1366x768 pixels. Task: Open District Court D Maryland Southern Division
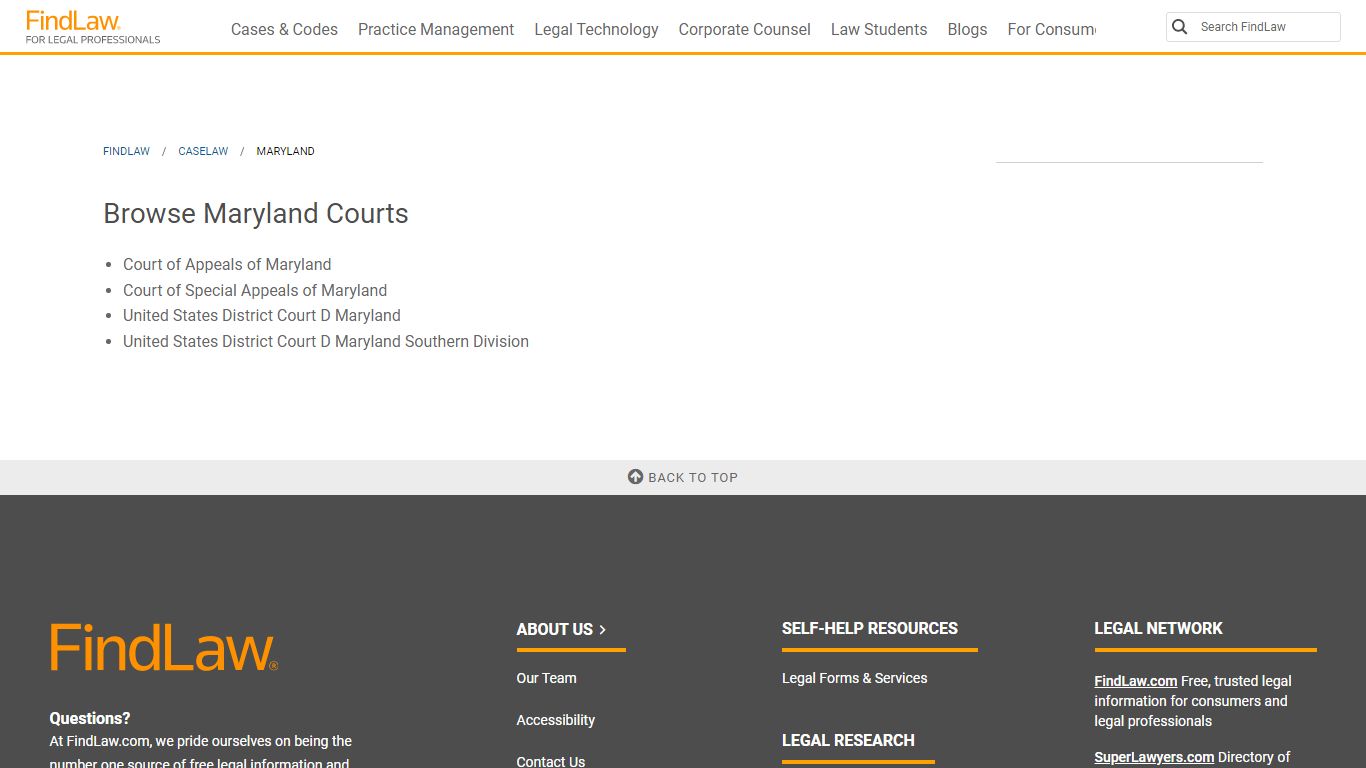pyautogui.click(x=326, y=341)
